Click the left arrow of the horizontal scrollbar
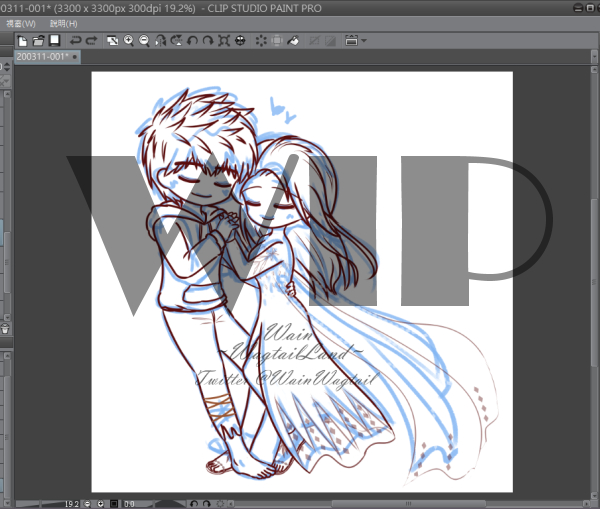This screenshot has width=600, height=509. (231, 504)
